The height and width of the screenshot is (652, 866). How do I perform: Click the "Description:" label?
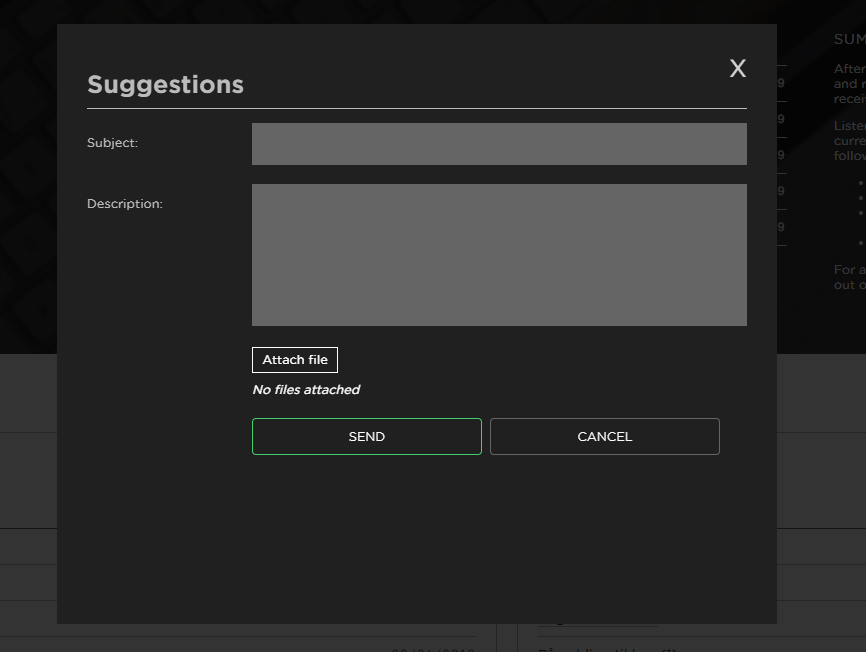coord(124,204)
